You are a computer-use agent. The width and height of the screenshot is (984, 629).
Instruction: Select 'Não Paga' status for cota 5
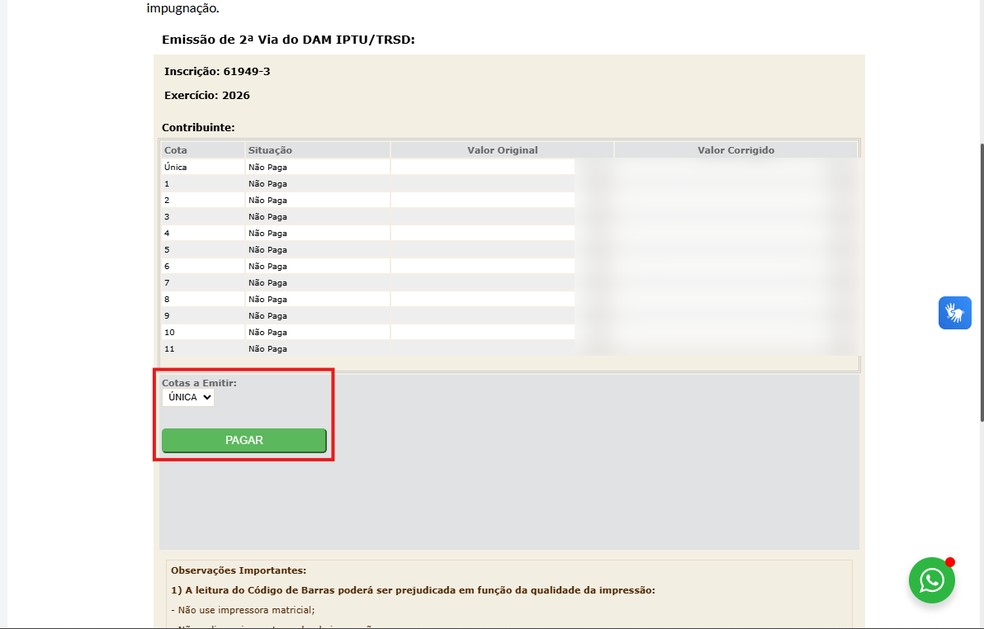click(317, 249)
